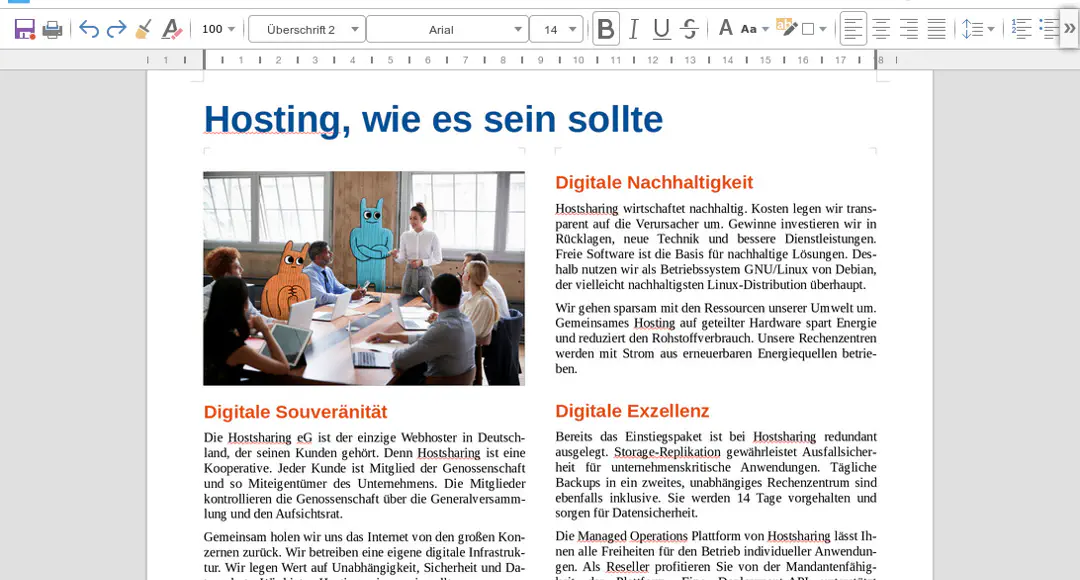Toggle italic formatting
1080x580 pixels.
634,29
